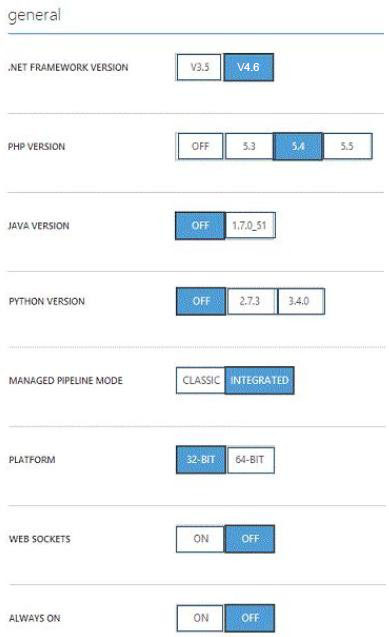Viewport: 389px width, 637px height.
Task: Enable Always On
Action: [200, 618]
